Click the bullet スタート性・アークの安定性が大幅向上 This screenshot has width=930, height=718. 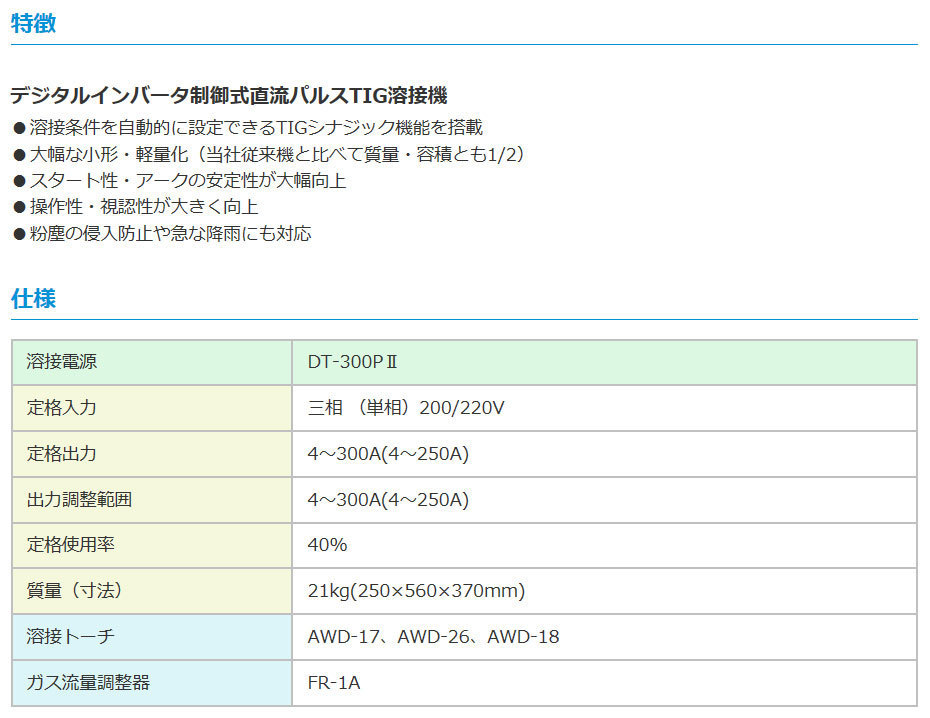[179, 180]
